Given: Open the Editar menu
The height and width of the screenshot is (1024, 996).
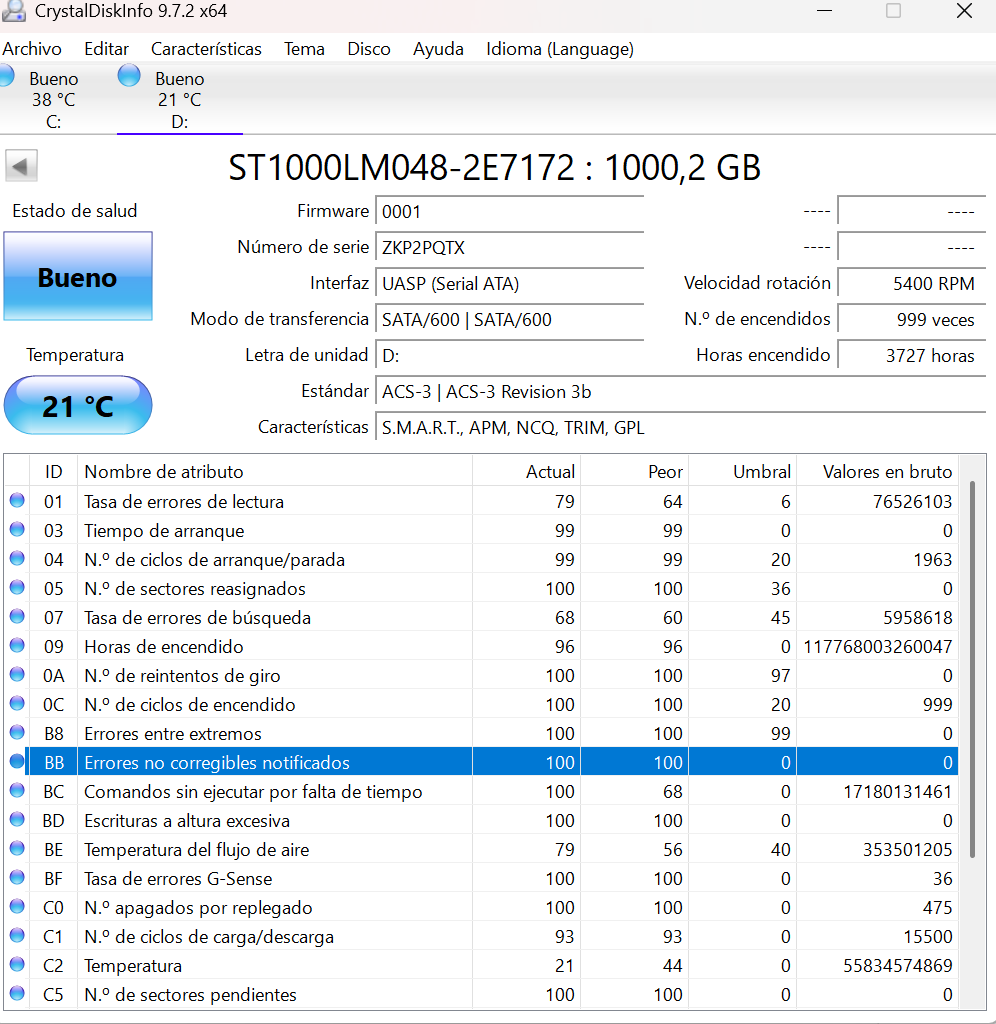Looking at the screenshot, I should click(106, 49).
